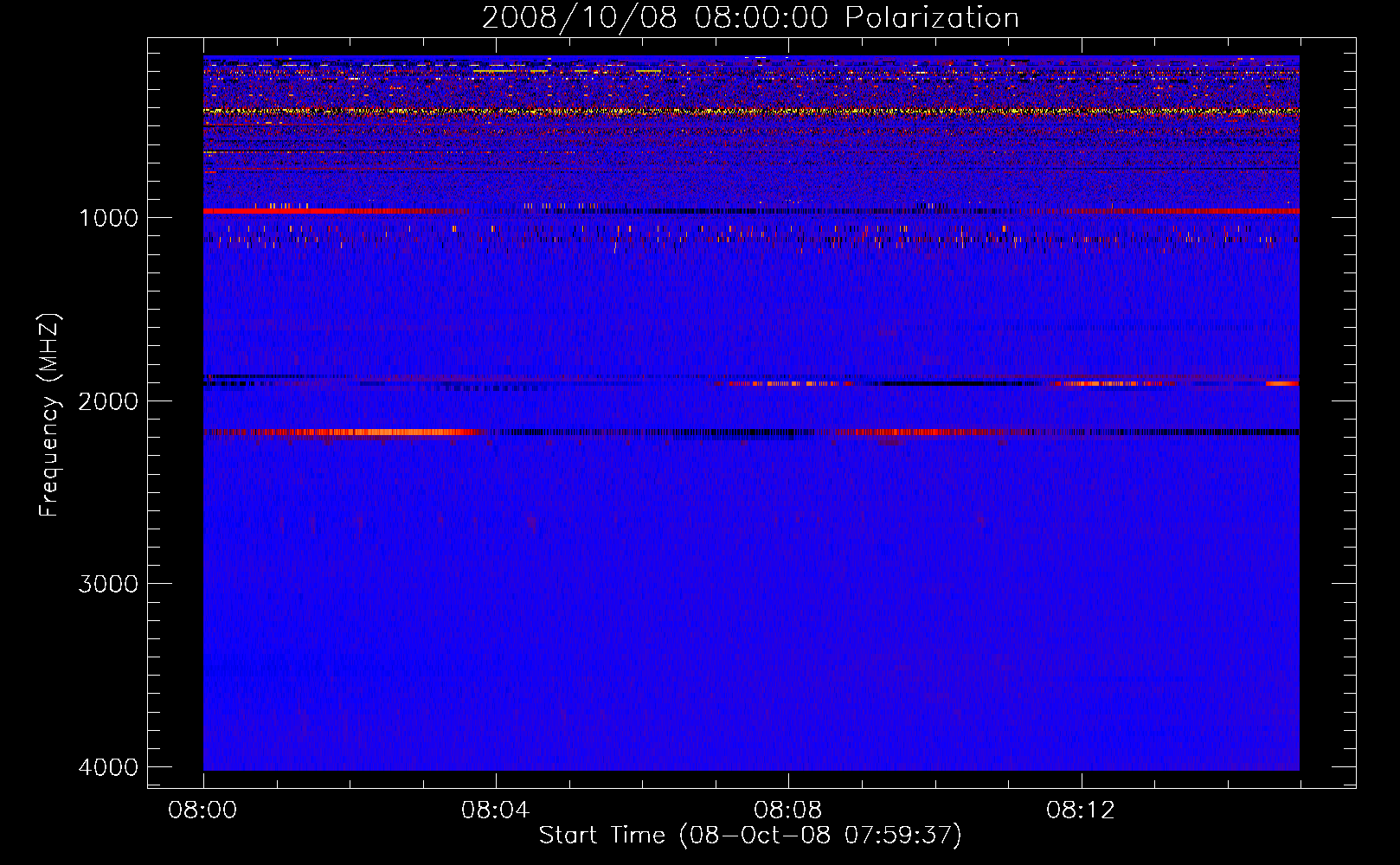Click the '4000' frequency tick label

[x=108, y=767]
